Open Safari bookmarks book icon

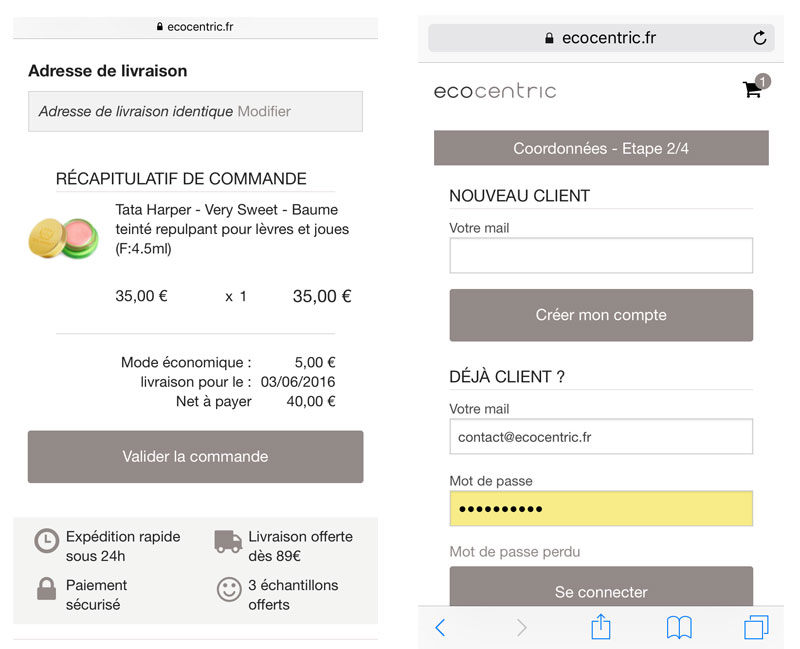pyautogui.click(x=679, y=628)
